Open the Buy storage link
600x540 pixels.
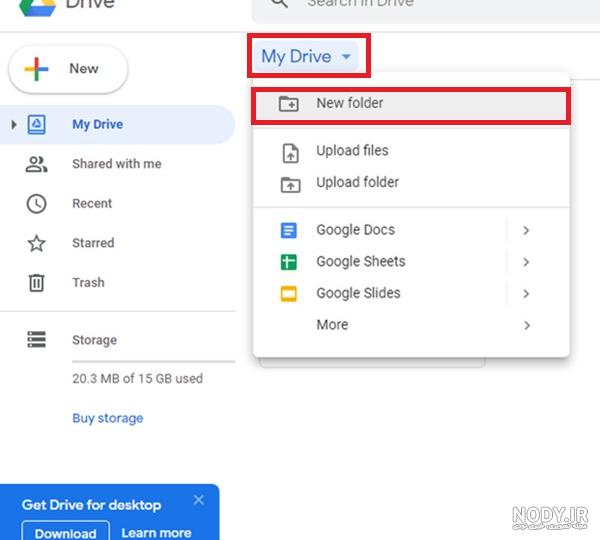pos(108,418)
